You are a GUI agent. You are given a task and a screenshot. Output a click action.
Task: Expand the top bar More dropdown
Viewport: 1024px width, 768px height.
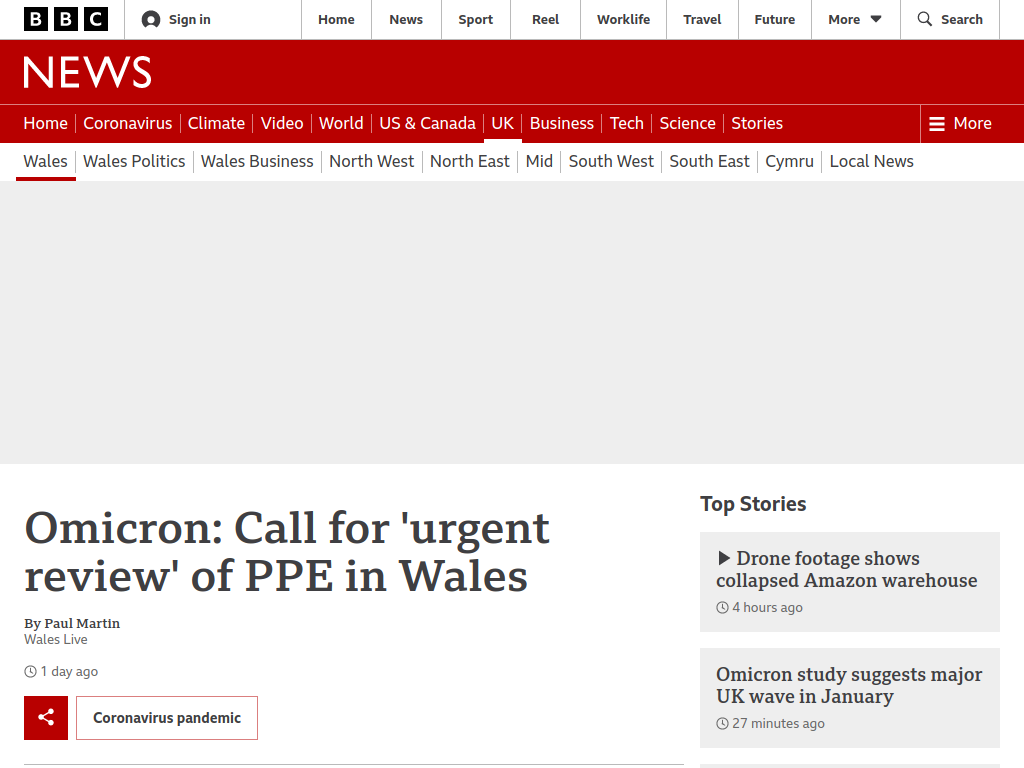855,20
